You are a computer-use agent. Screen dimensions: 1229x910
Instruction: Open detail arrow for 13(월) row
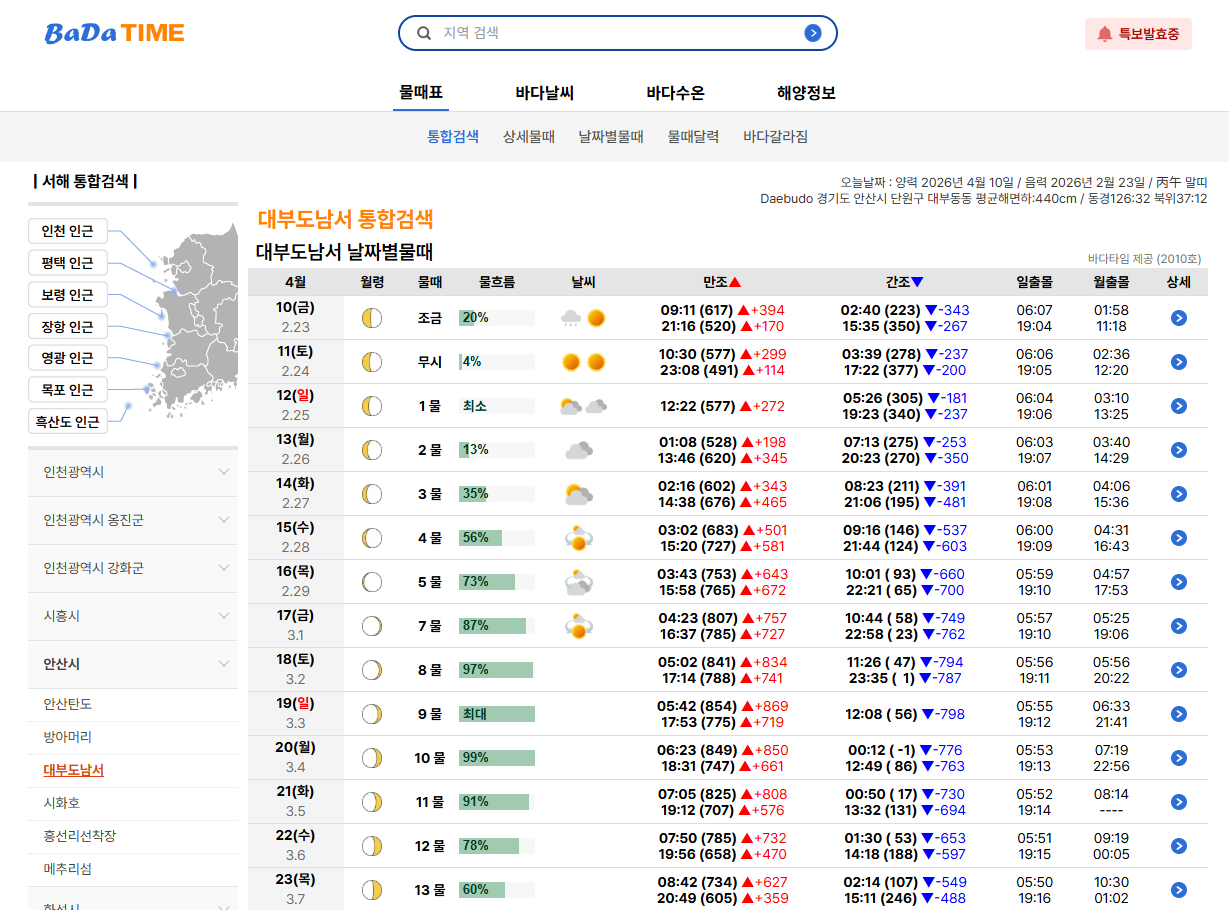(1179, 450)
